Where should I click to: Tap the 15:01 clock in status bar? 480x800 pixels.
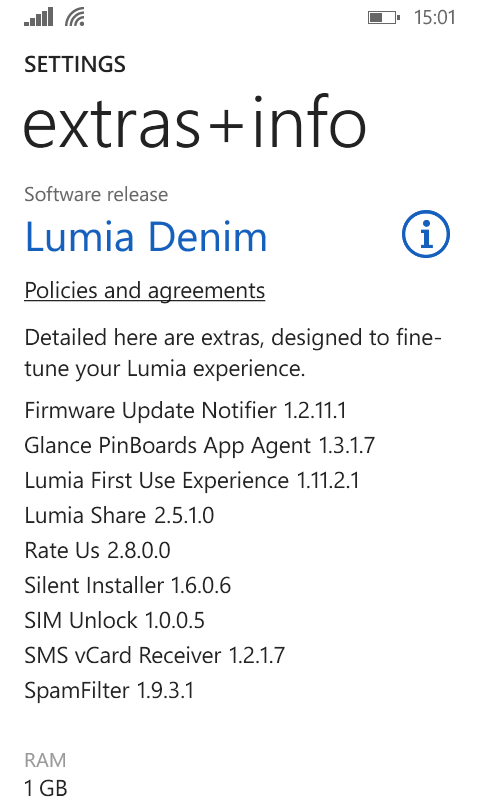tap(434, 17)
